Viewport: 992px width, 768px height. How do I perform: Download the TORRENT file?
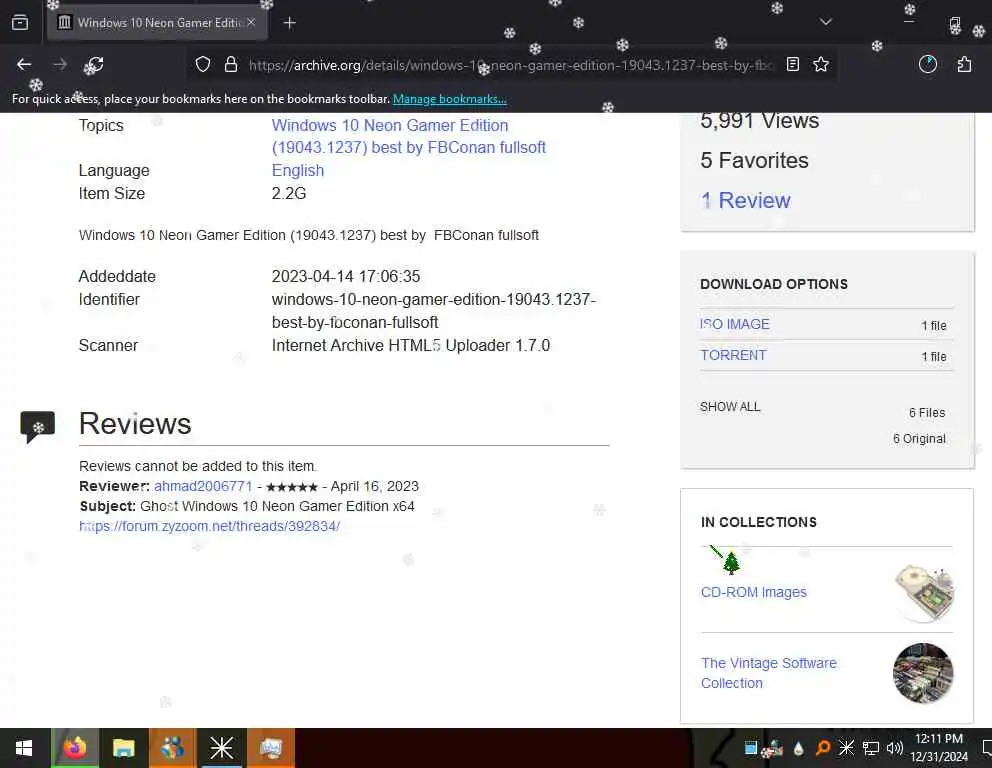tap(733, 355)
